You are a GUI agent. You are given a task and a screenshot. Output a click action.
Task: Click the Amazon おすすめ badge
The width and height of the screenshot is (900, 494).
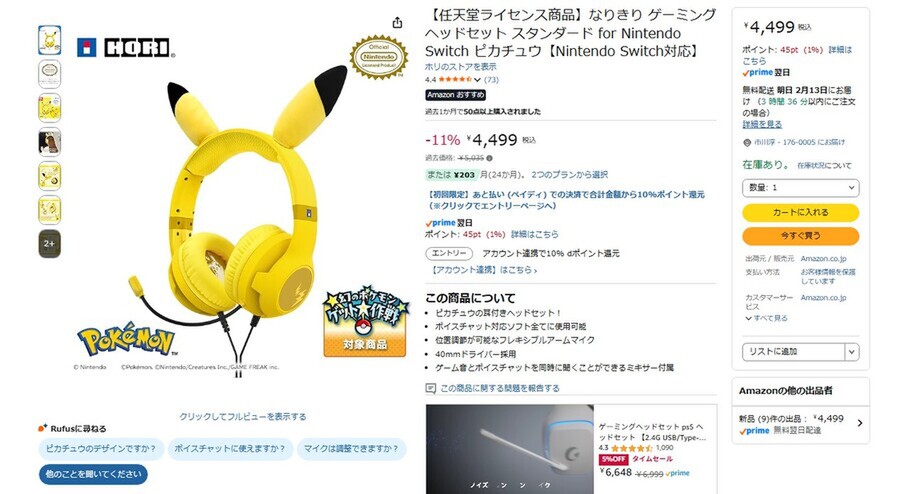pyautogui.click(x=456, y=95)
